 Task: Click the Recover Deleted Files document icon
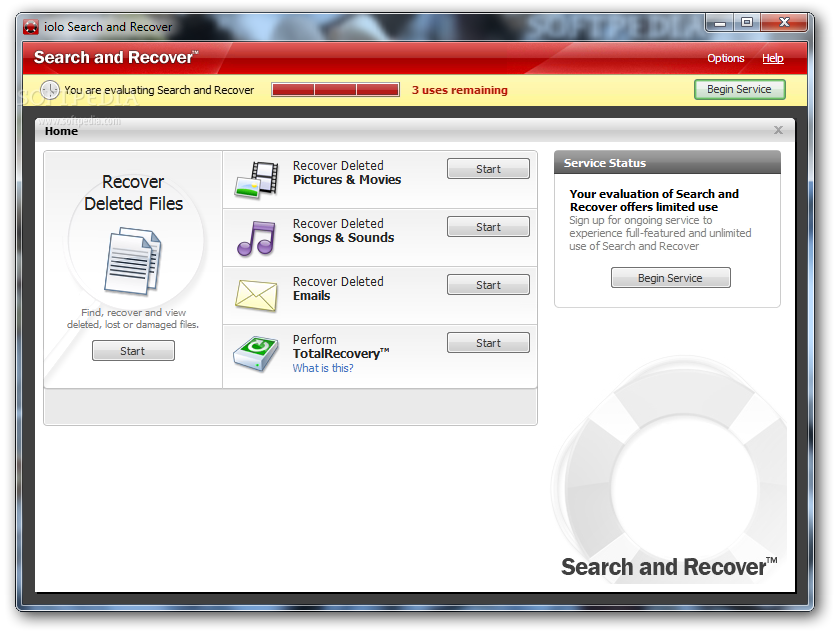pos(133,260)
